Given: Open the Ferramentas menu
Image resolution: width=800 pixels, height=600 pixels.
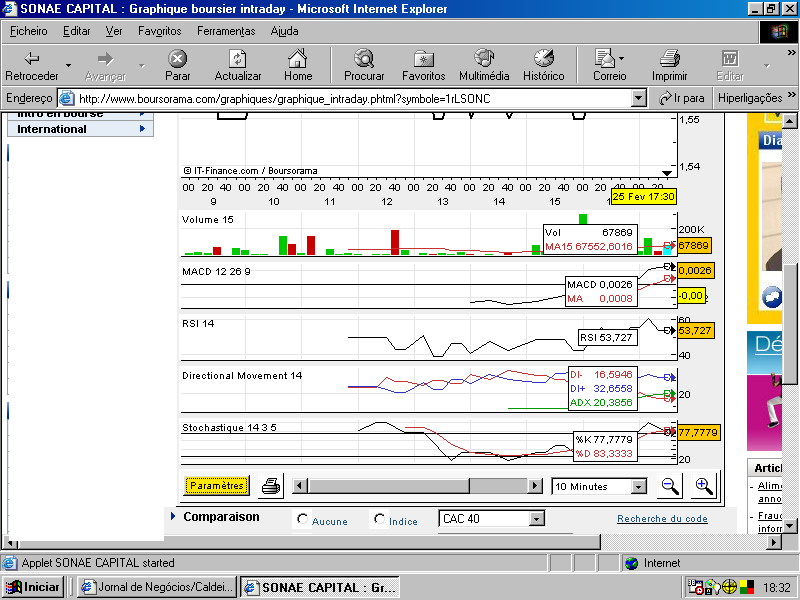Looking at the screenshot, I should click(x=226, y=31).
